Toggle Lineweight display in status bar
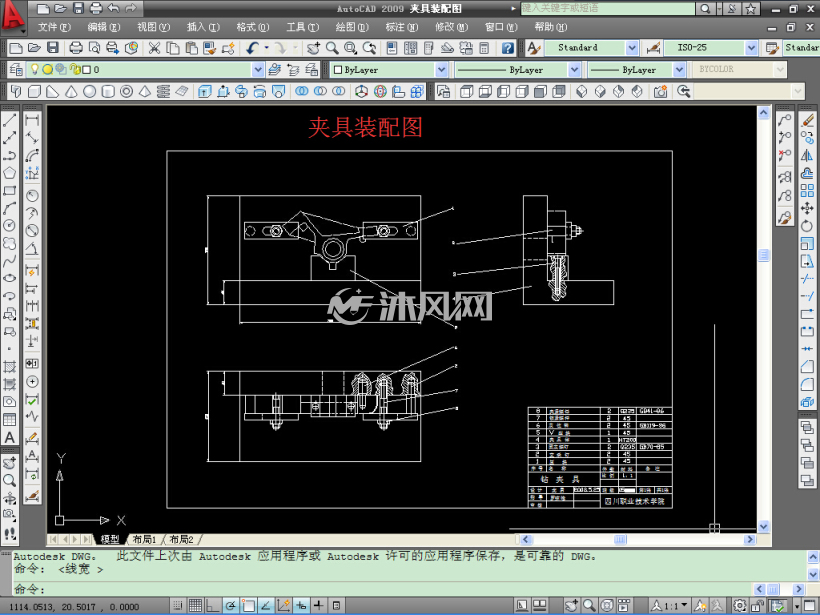 click(x=319, y=606)
